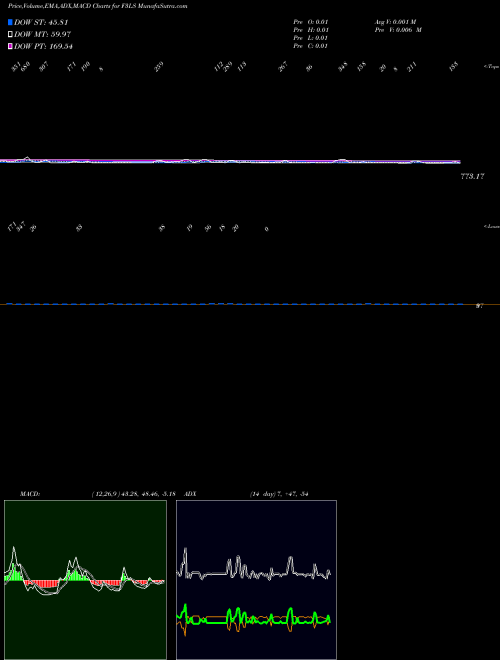Click the 'Pre V: 0.006 M' volume text
The image size is (500, 660).
(399, 30)
